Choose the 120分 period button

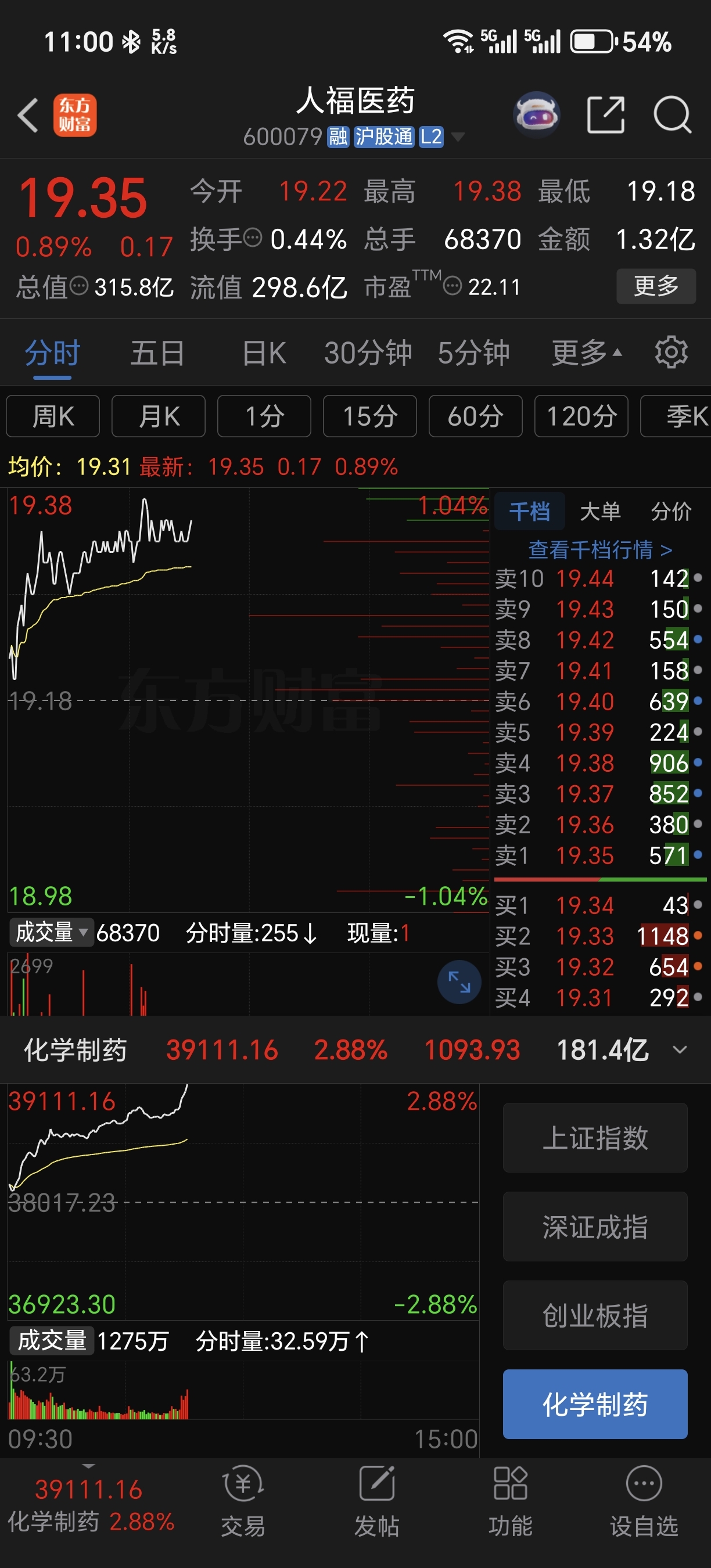click(581, 416)
